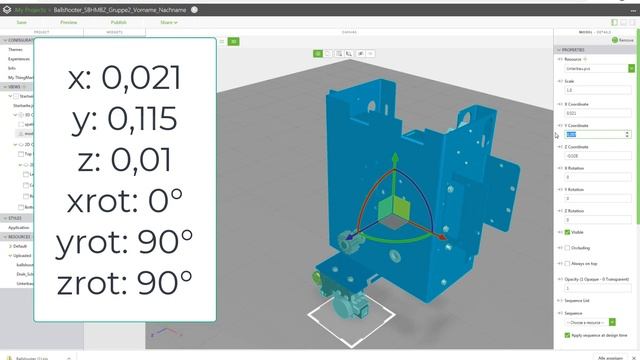Switch to the WIDGETS tab
640x360 pixels.
[115, 32]
